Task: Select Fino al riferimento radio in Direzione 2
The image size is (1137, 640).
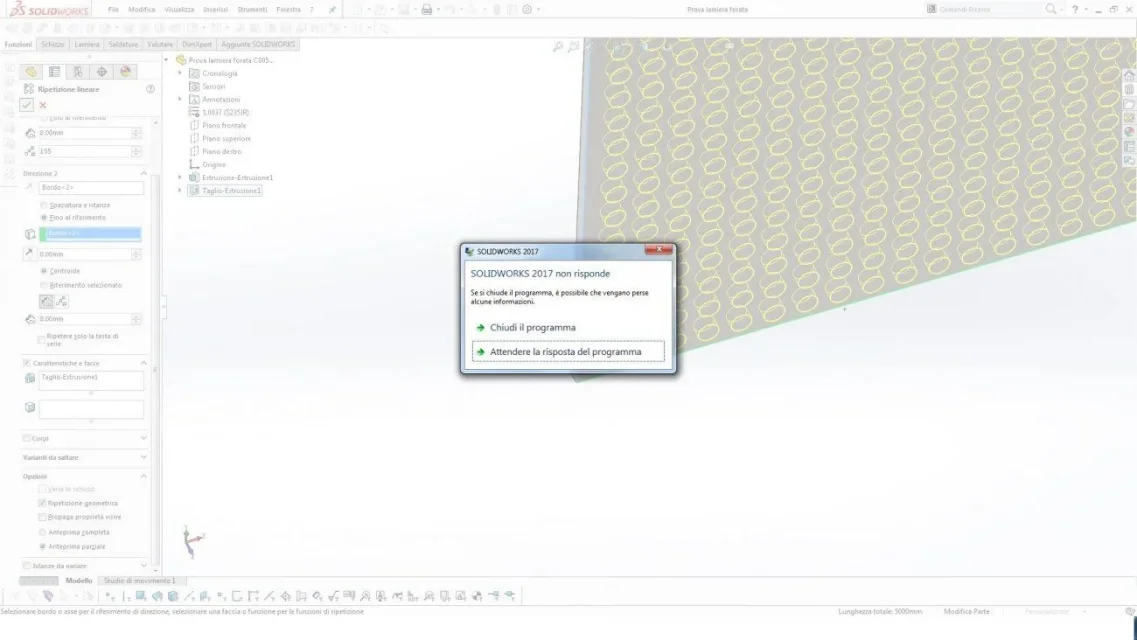Action: (x=44, y=217)
